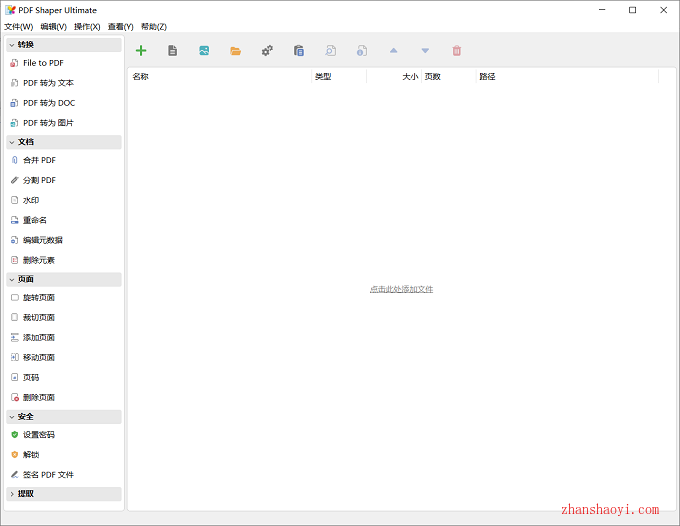Image resolution: width=680 pixels, height=526 pixels.
Task: Collapse the 页面 section header
Action: click(64, 279)
